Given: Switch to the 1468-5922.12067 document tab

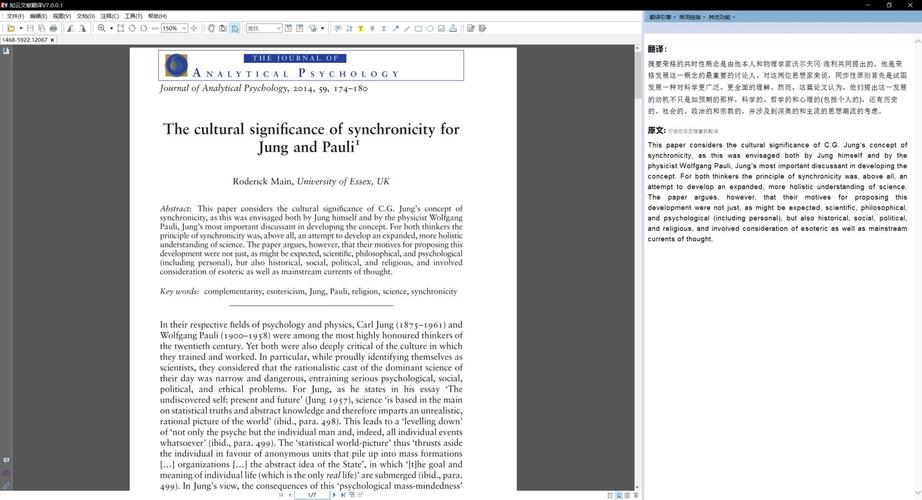Looking at the screenshot, I should pyautogui.click(x=25, y=40).
